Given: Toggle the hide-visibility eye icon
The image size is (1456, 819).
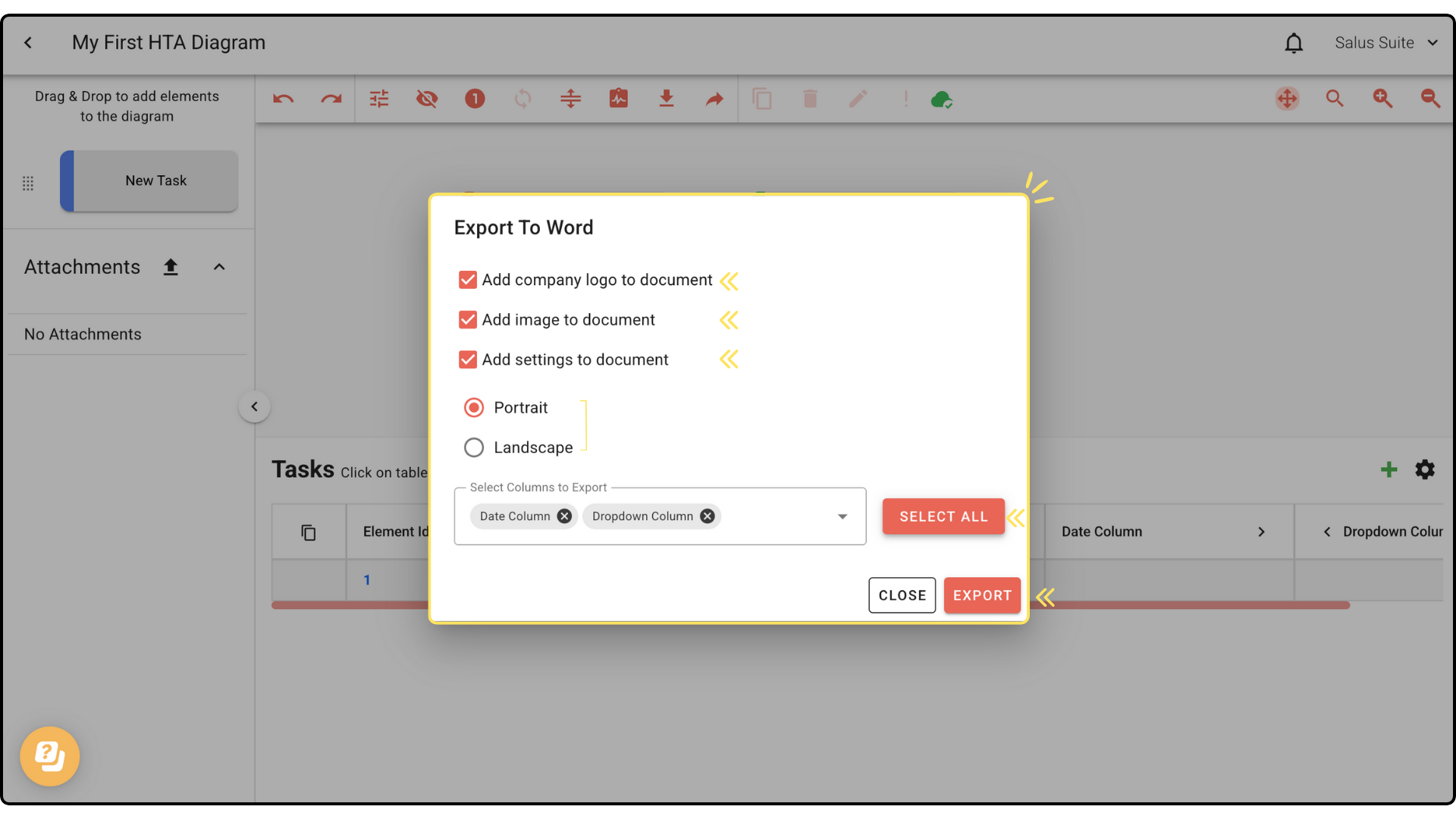Looking at the screenshot, I should pos(427,99).
